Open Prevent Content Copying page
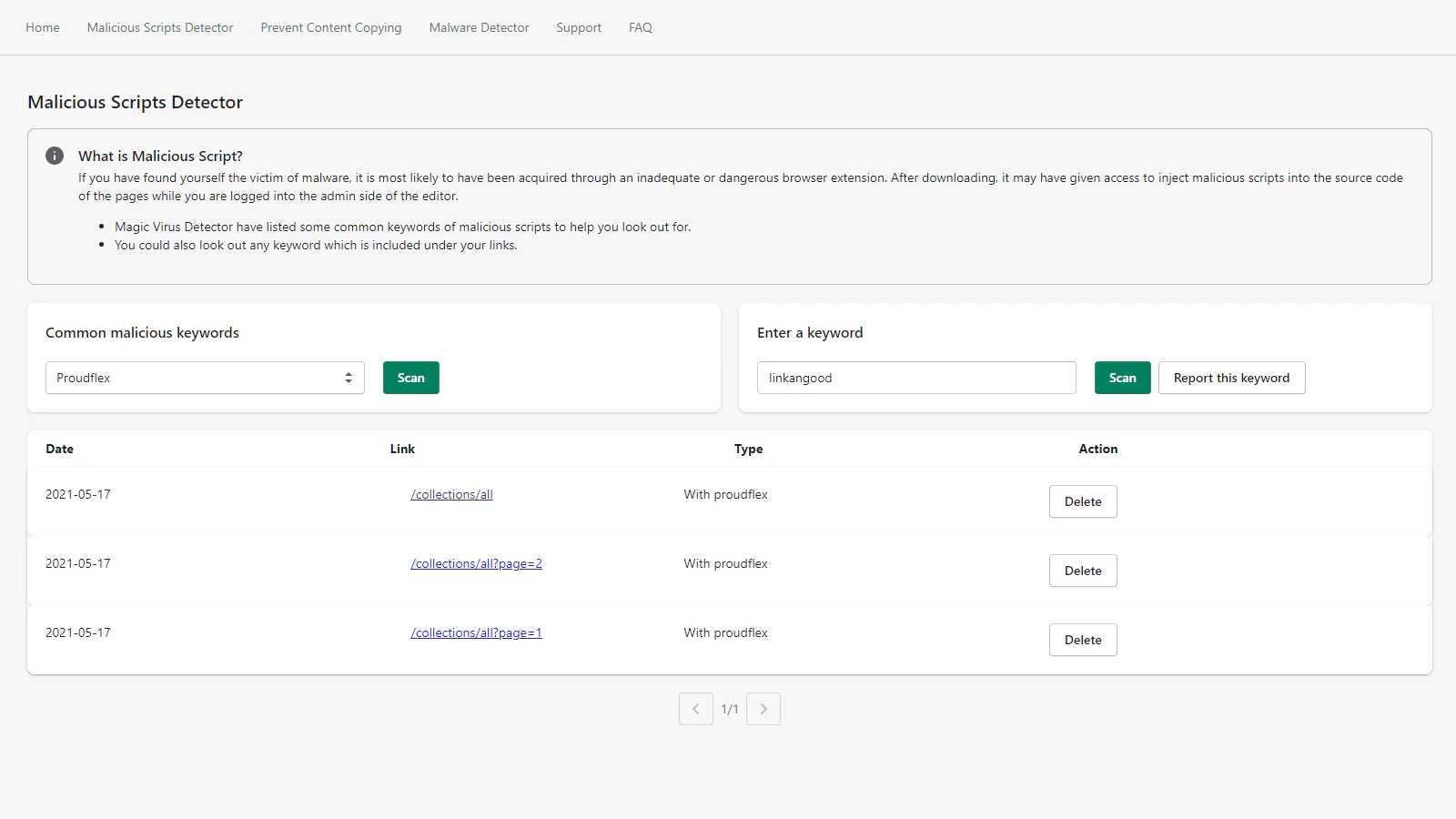 [x=331, y=27]
